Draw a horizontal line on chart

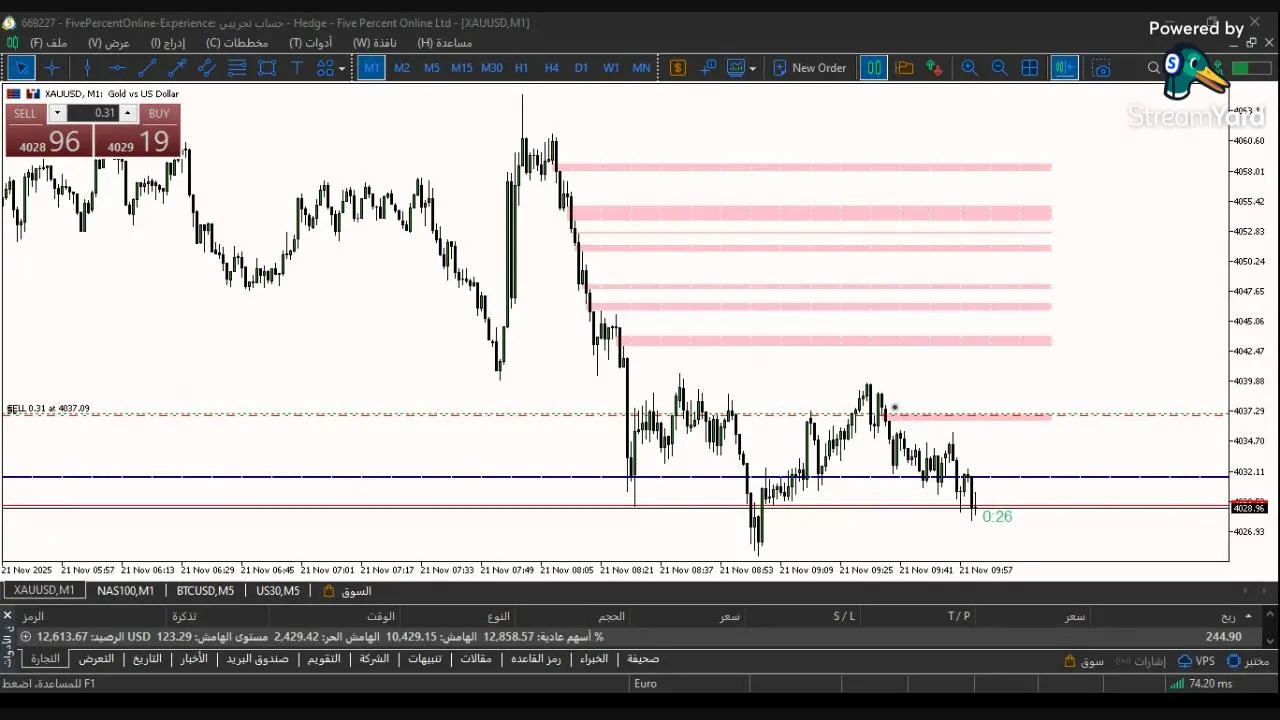(117, 68)
